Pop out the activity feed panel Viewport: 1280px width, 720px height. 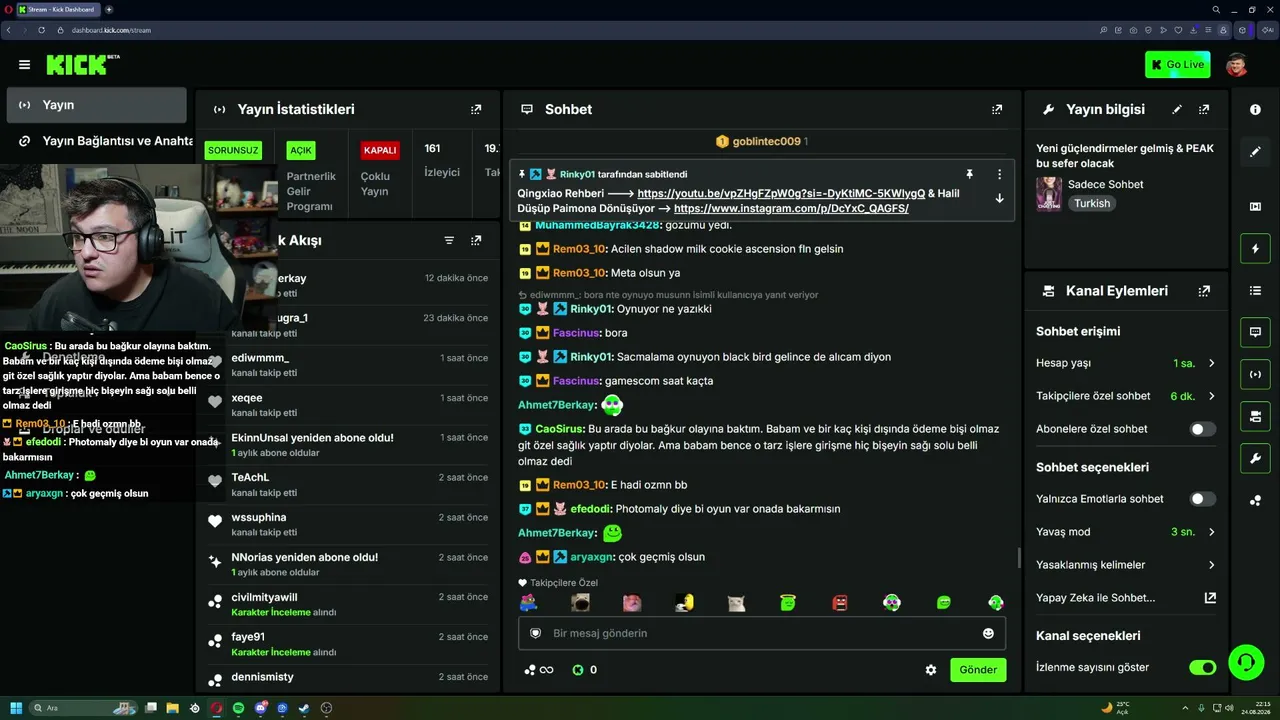476,240
